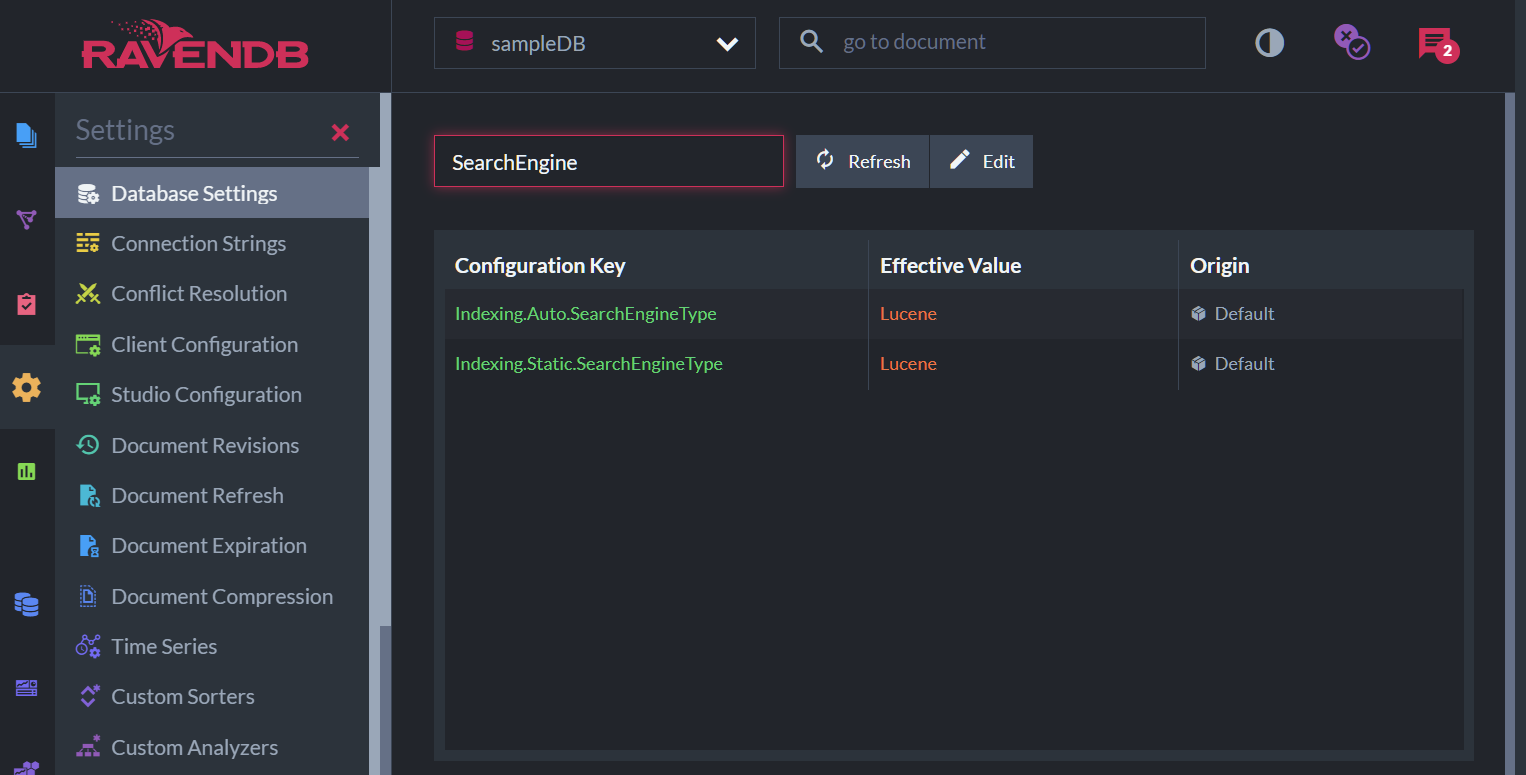Click the Document Revisions menu icon
This screenshot has width=1526, height=775.
[88, 446]
